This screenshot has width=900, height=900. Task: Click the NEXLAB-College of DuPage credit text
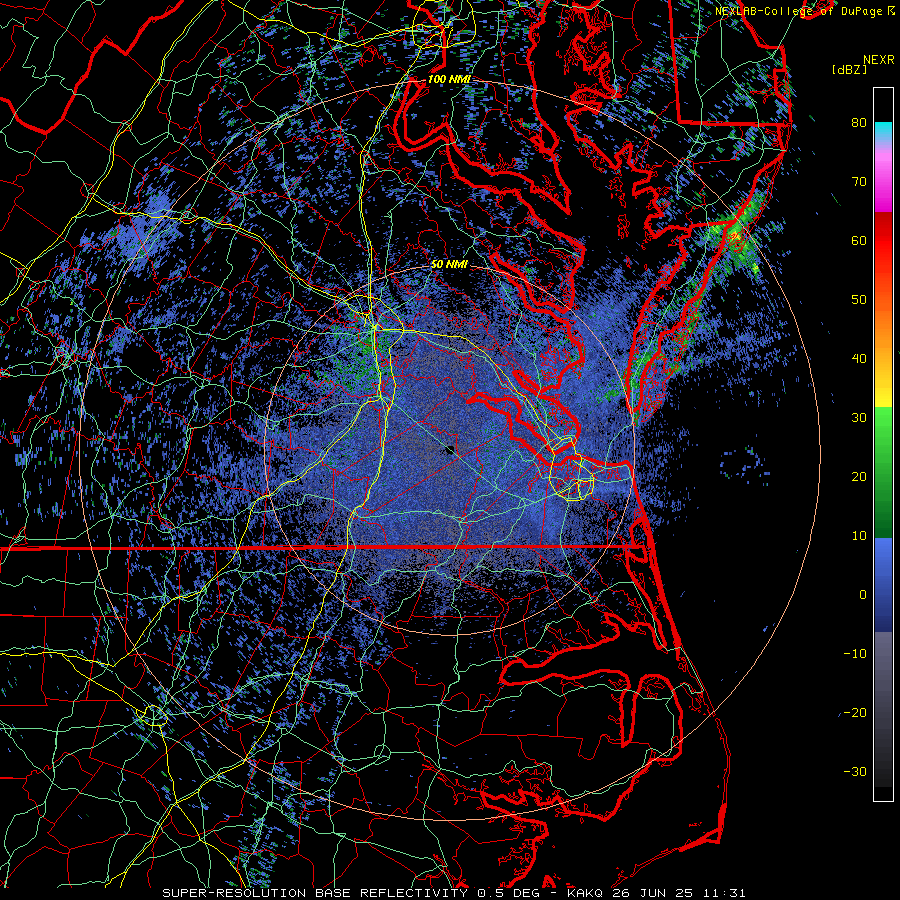[x=799, y=11]
